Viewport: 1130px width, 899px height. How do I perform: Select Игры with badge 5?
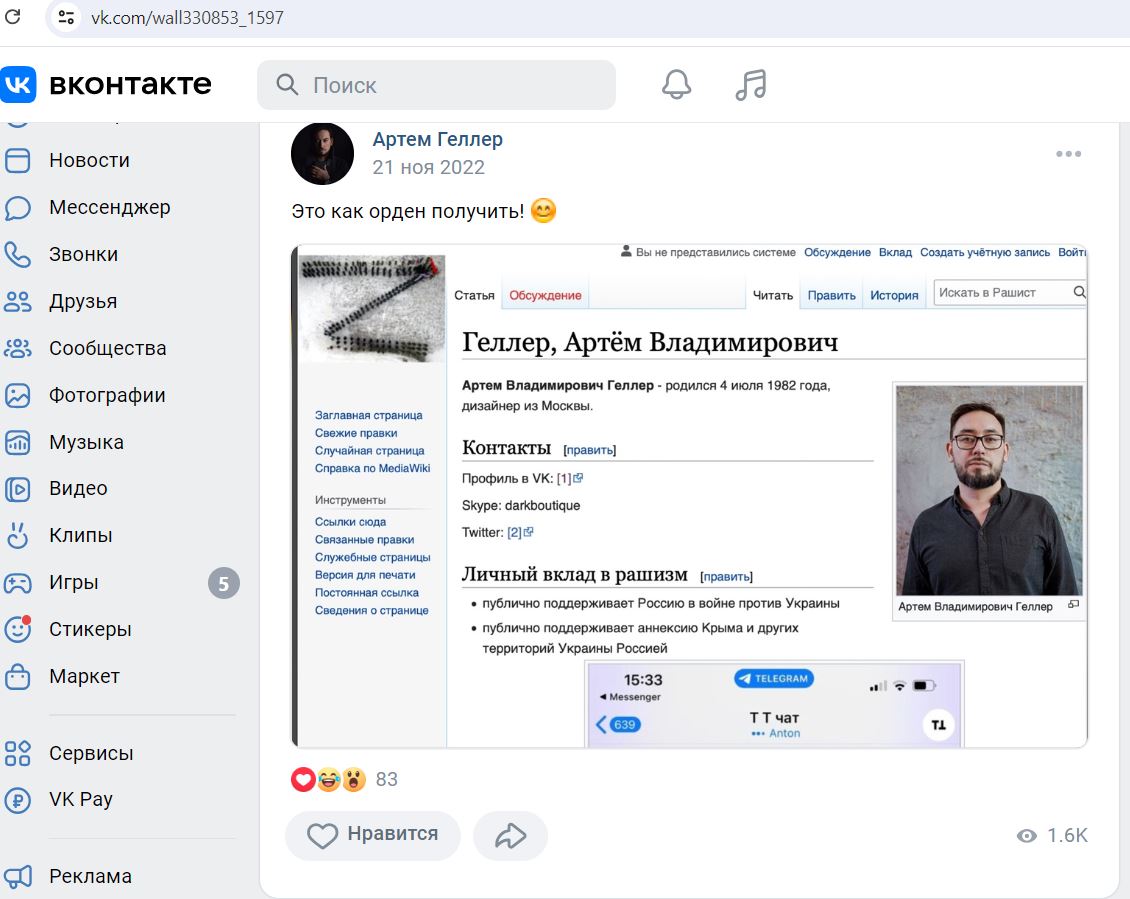coord(119,583)
